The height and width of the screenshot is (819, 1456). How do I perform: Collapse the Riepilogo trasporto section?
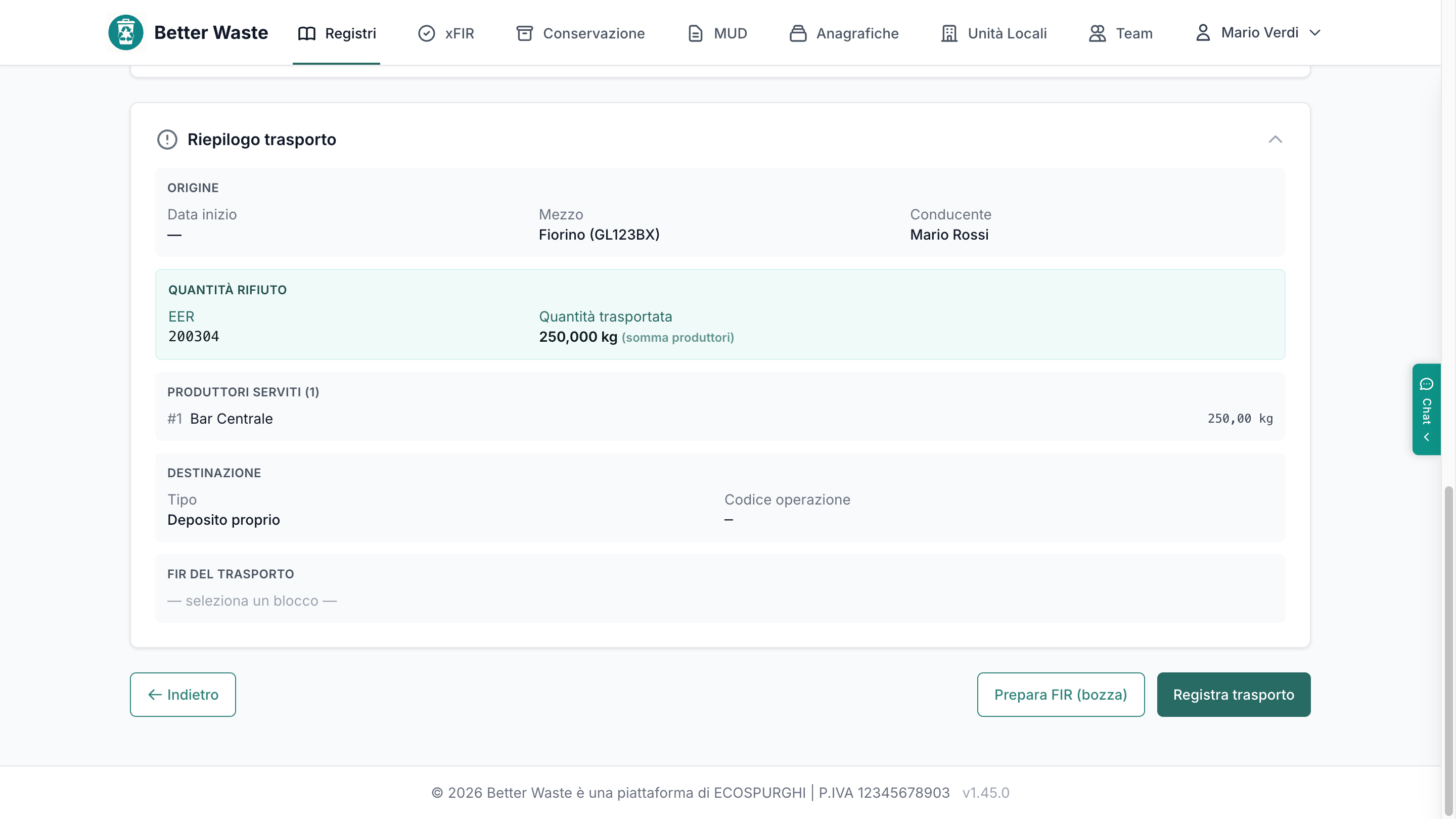click(x=1275, y=139)
